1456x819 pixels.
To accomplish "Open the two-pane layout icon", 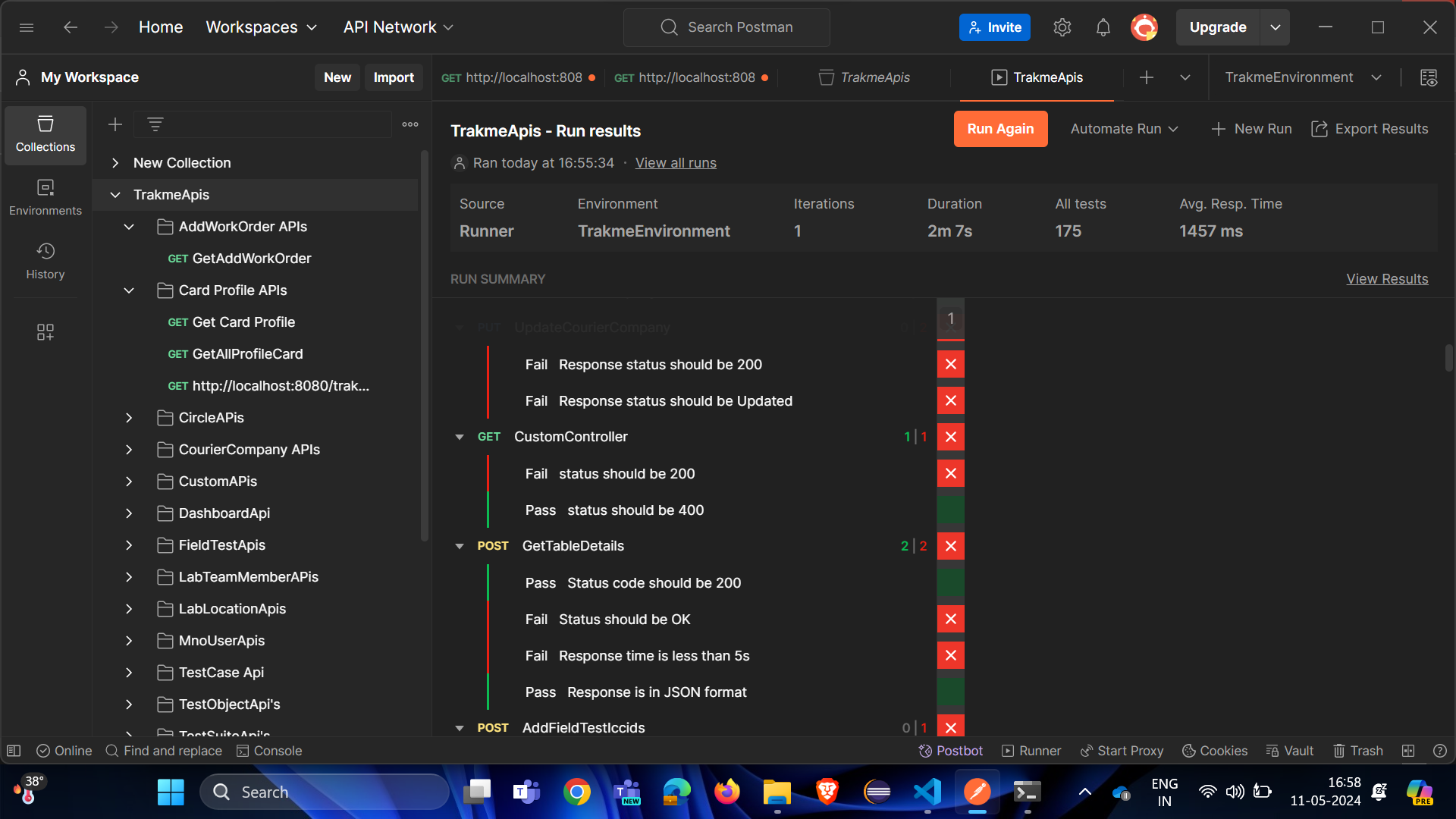I will (1408, 751).
